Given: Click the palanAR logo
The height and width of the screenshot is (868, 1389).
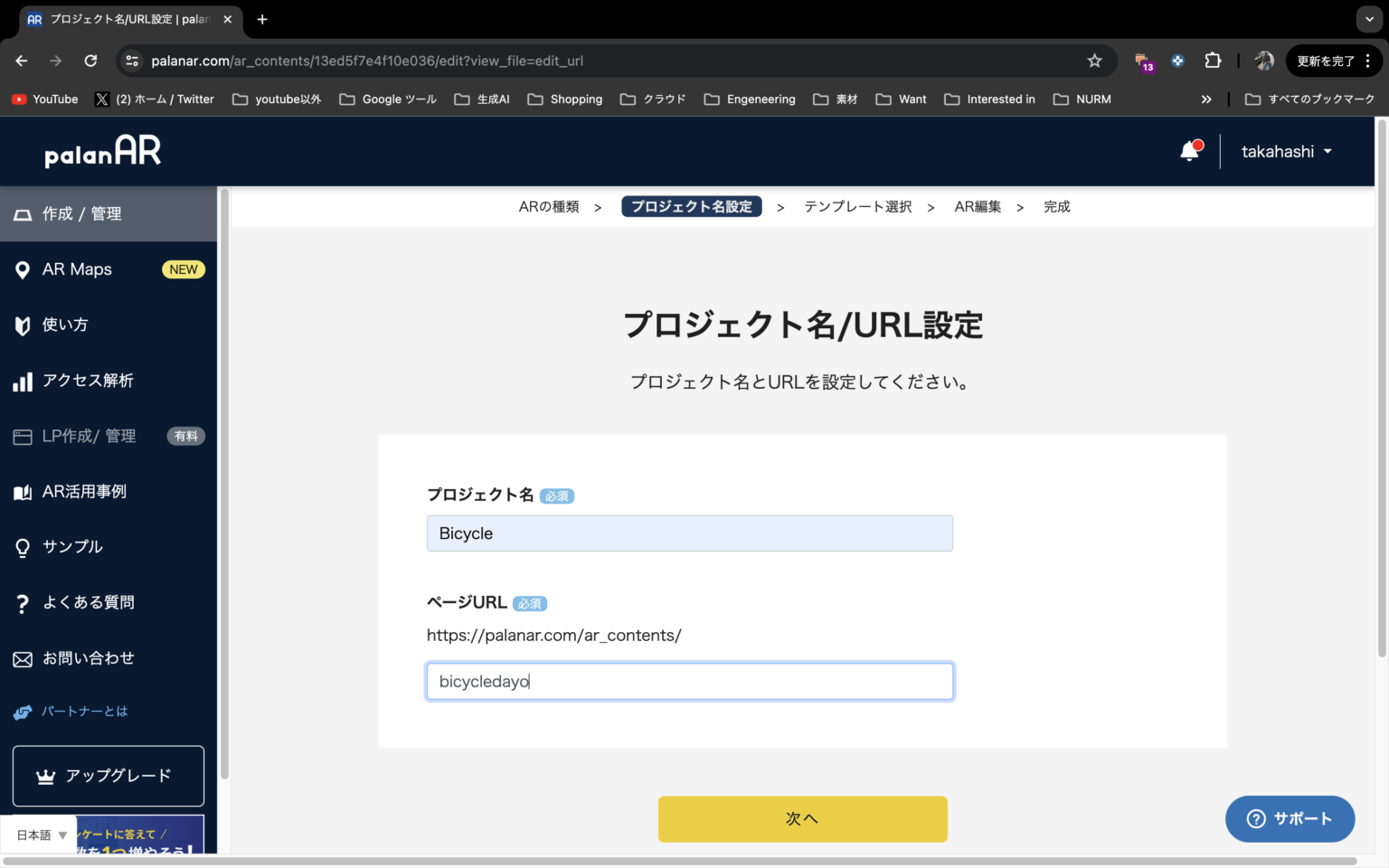Looking at the screenshot, I should click(102, 151).
